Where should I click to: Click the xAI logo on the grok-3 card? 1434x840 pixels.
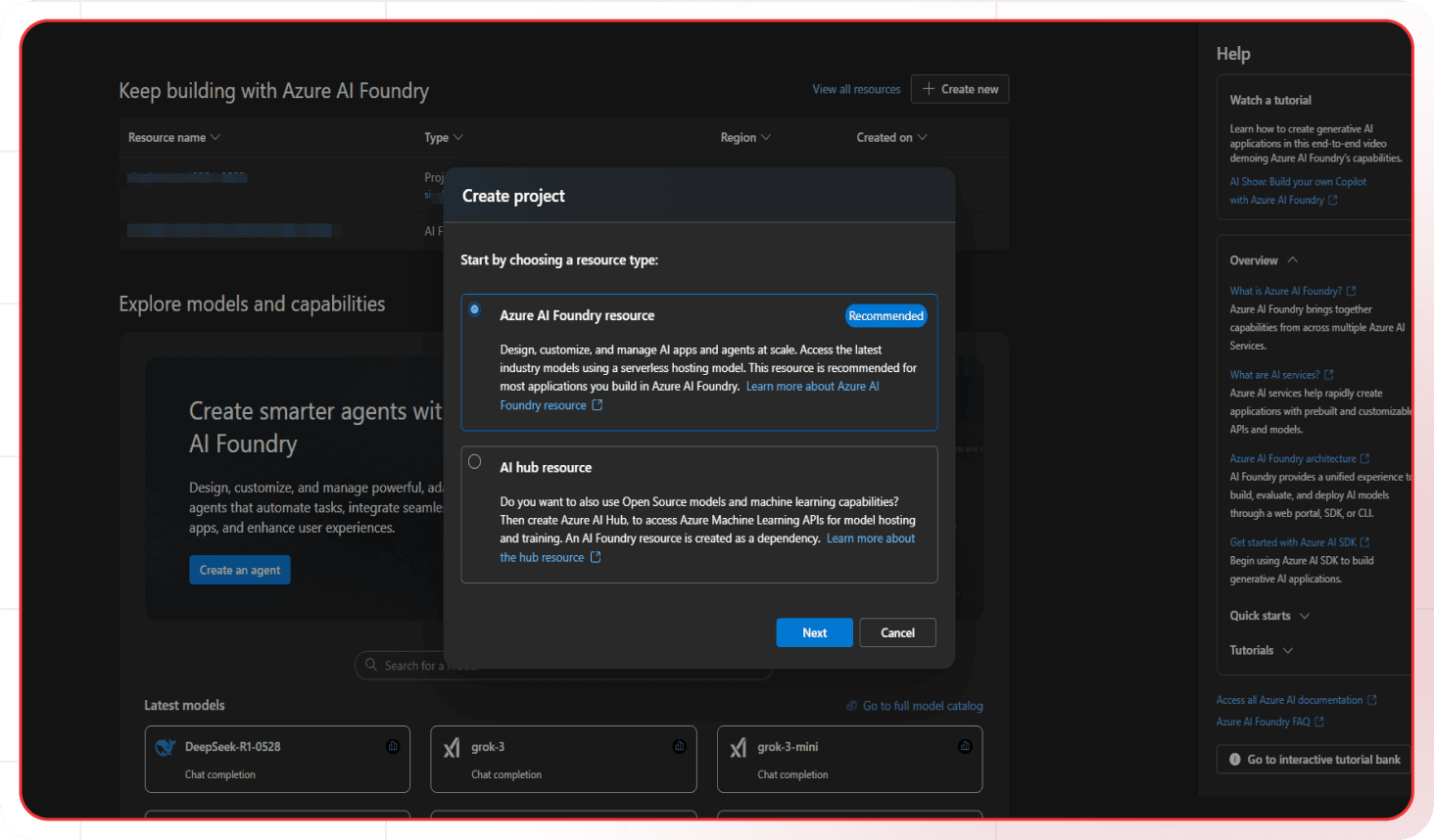tap(453, 746)
